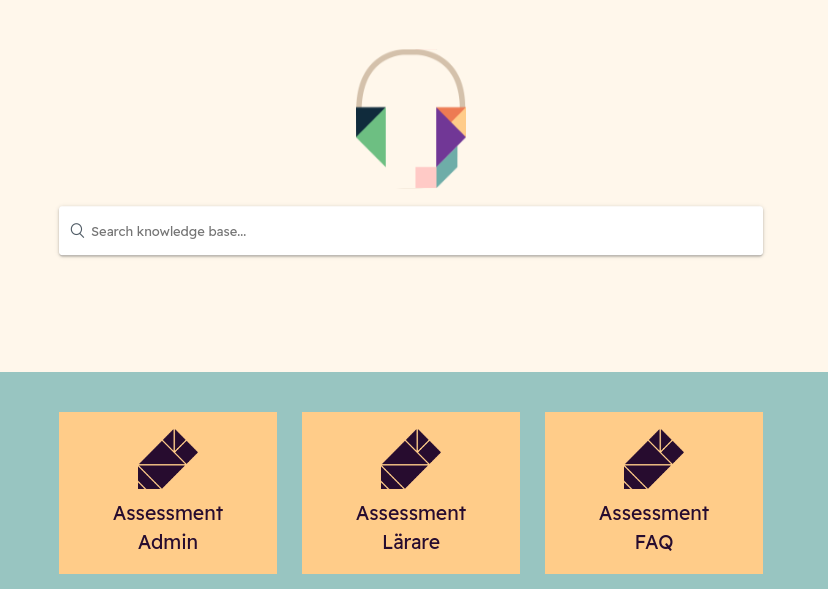This screenshot has height=589, width=828.
Task: Click the pencil icon above Assessment FAQ
Action: coord(654,459)
